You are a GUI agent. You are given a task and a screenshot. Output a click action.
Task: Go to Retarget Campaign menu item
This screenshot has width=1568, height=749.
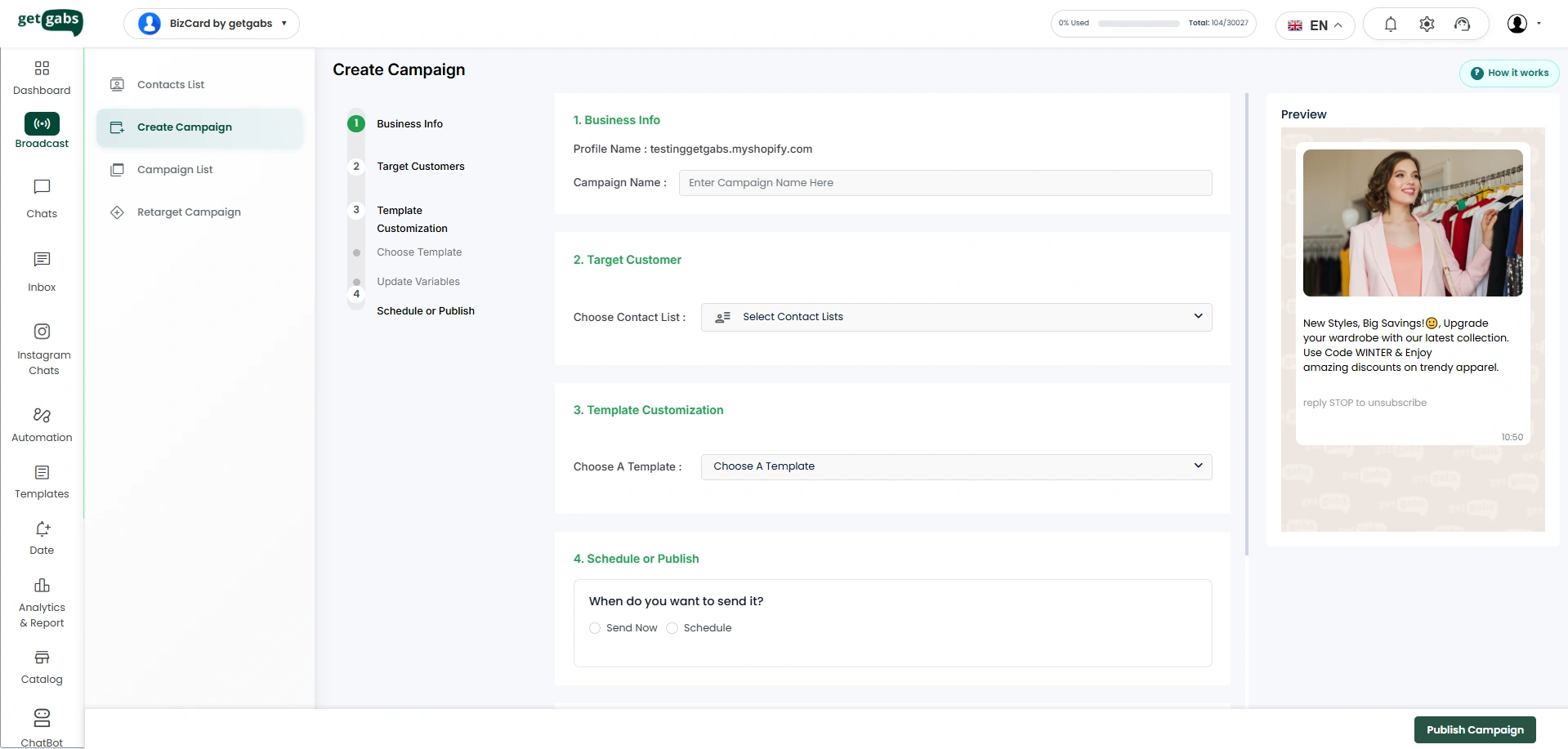tap(189, 212)
